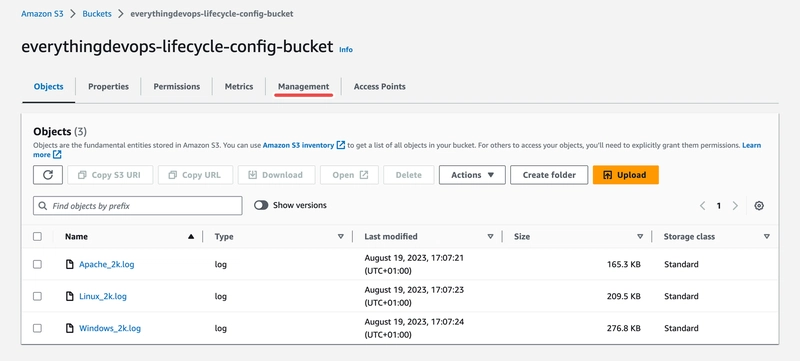Click the Create folder button
This screenshot has width=800, height=361.
pyautogui.click(x=549, y=175)
